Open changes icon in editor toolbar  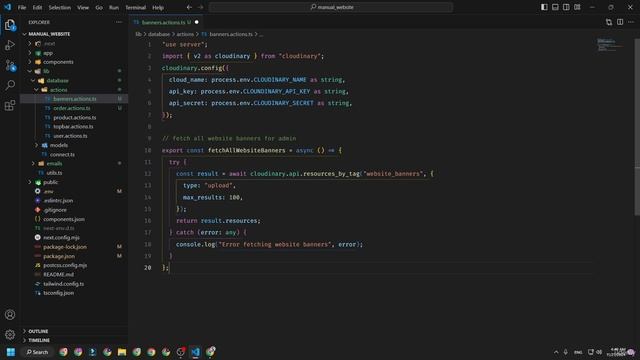pos(609,22)
